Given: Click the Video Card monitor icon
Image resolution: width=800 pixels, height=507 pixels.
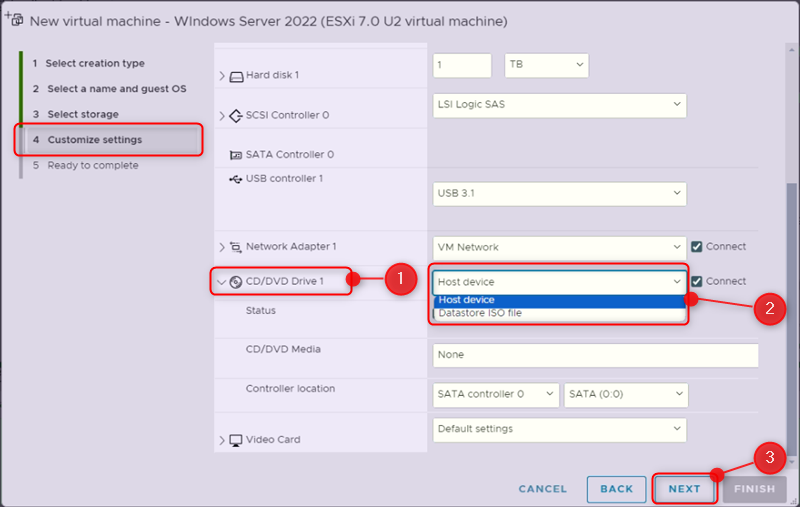Looking at the screenshot, I should [x=236, y=440].
